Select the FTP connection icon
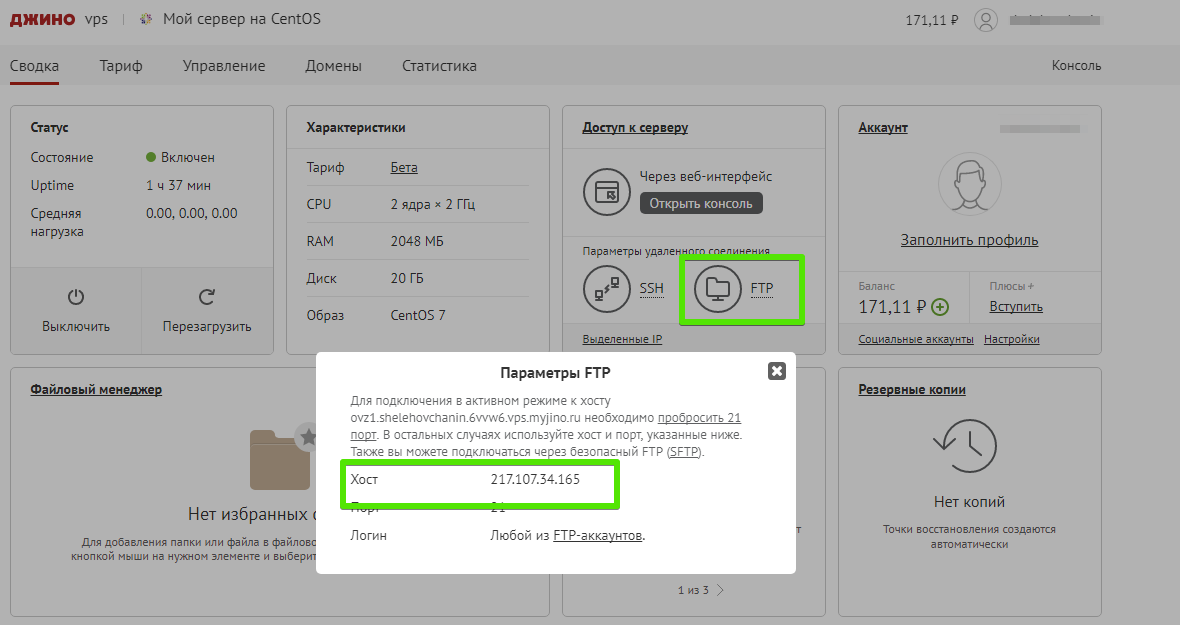The width and height of the screenshot is (1180, 625). tap(719, 288)
